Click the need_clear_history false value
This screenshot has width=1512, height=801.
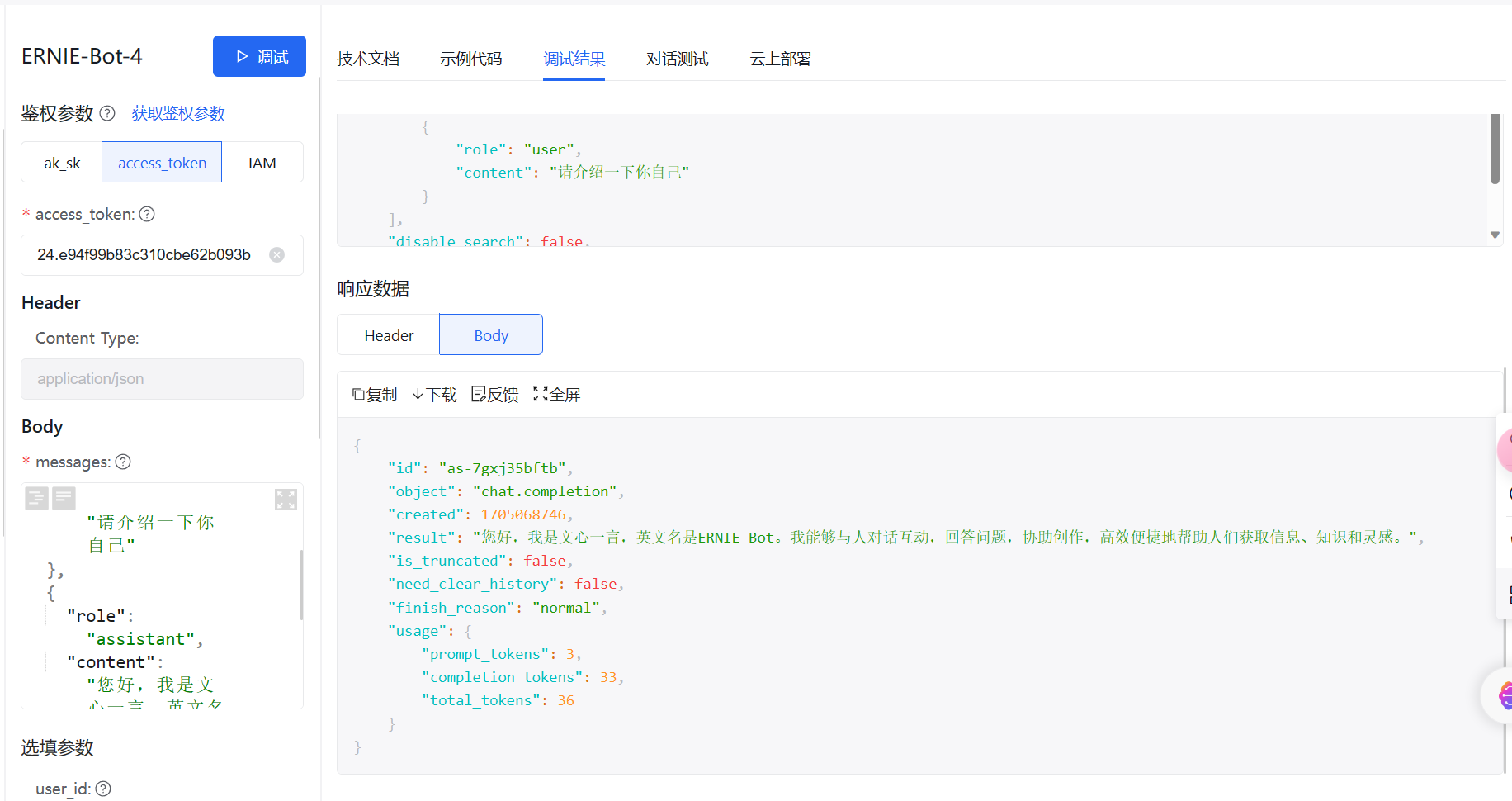click(x=596, y=584)
